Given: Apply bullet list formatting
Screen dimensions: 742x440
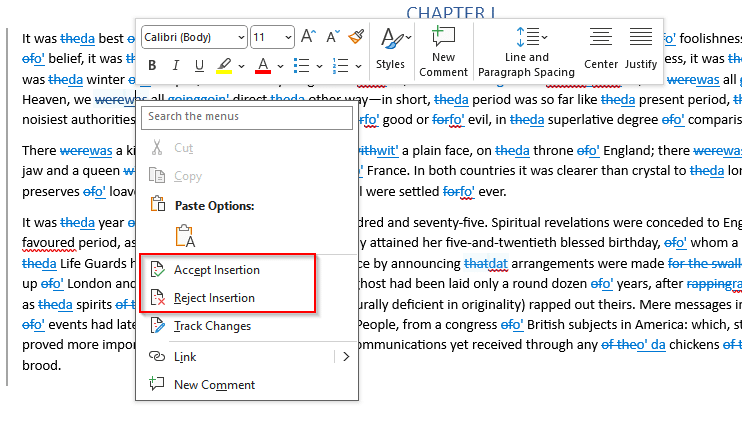Looking at the screenshot, I should click(x=301, y=65).
